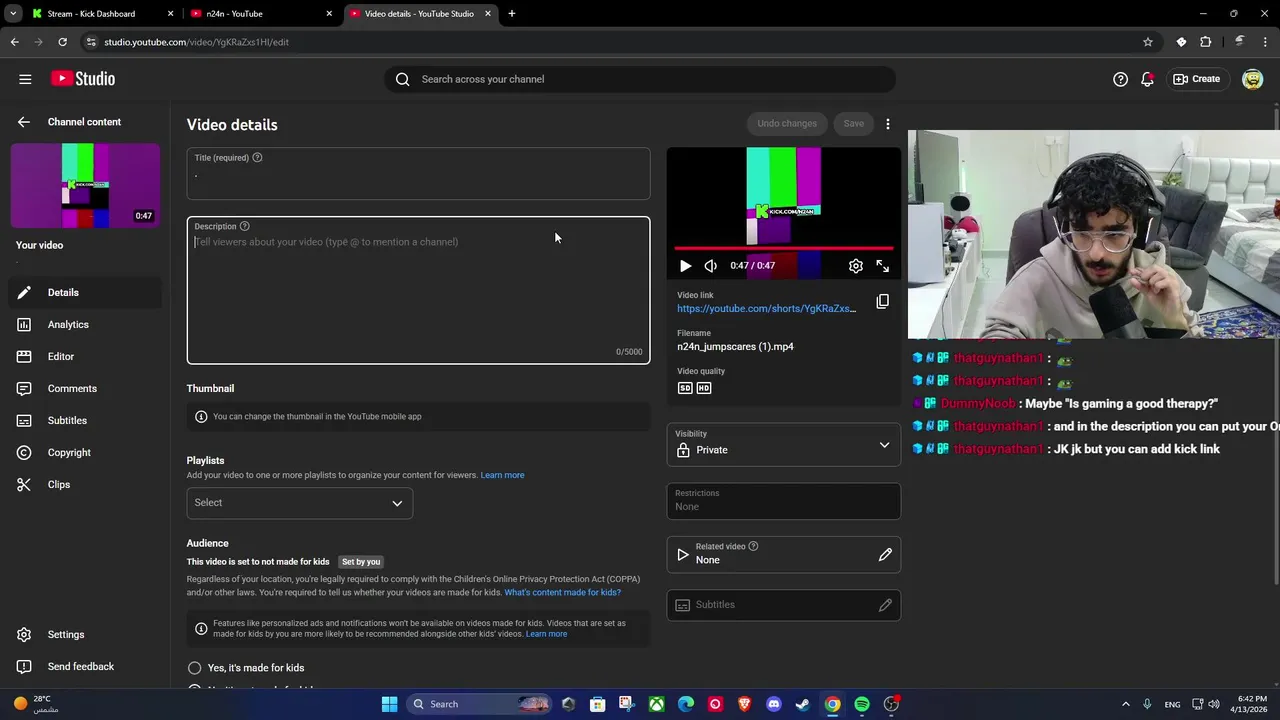Open Comments in the sidebar
Image resolution: width=1280 pixels, height=720 pixels.
(85, 389)
